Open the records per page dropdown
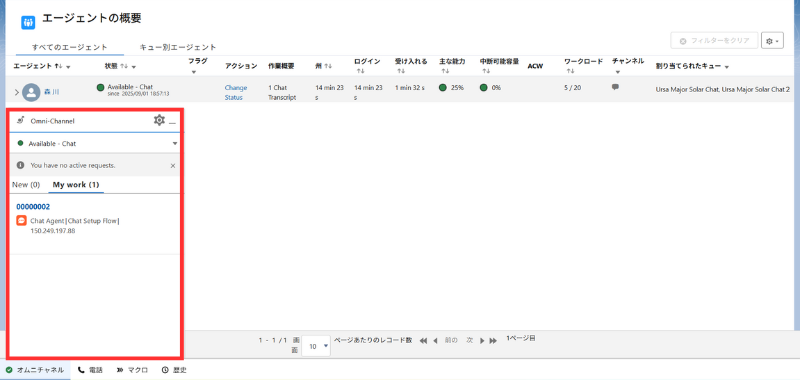The width and height of the screenshot is (800, 380). click(x=316, y=346)
